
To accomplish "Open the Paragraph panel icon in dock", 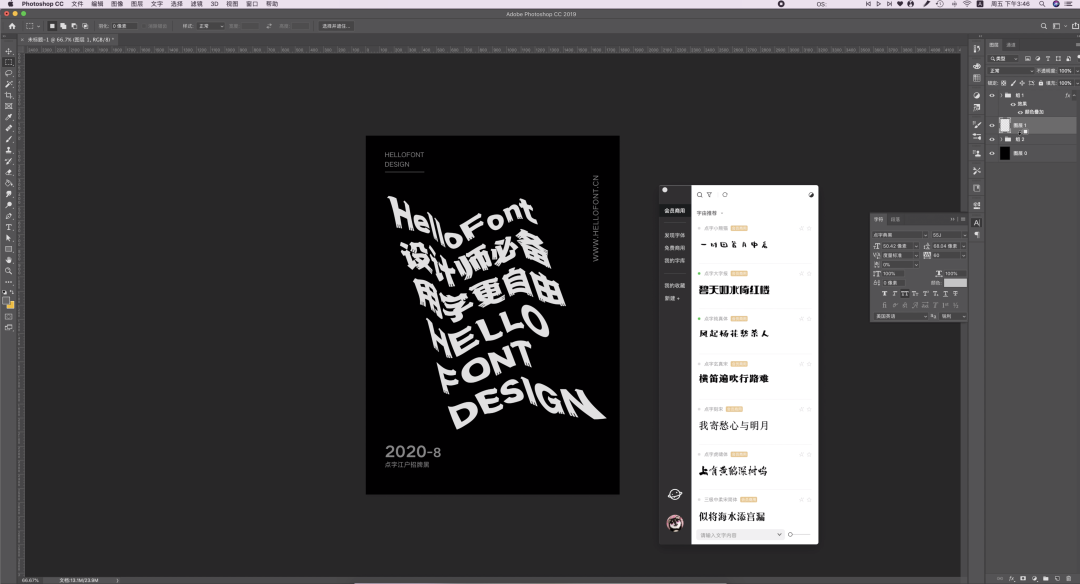I will pos(977,235).
